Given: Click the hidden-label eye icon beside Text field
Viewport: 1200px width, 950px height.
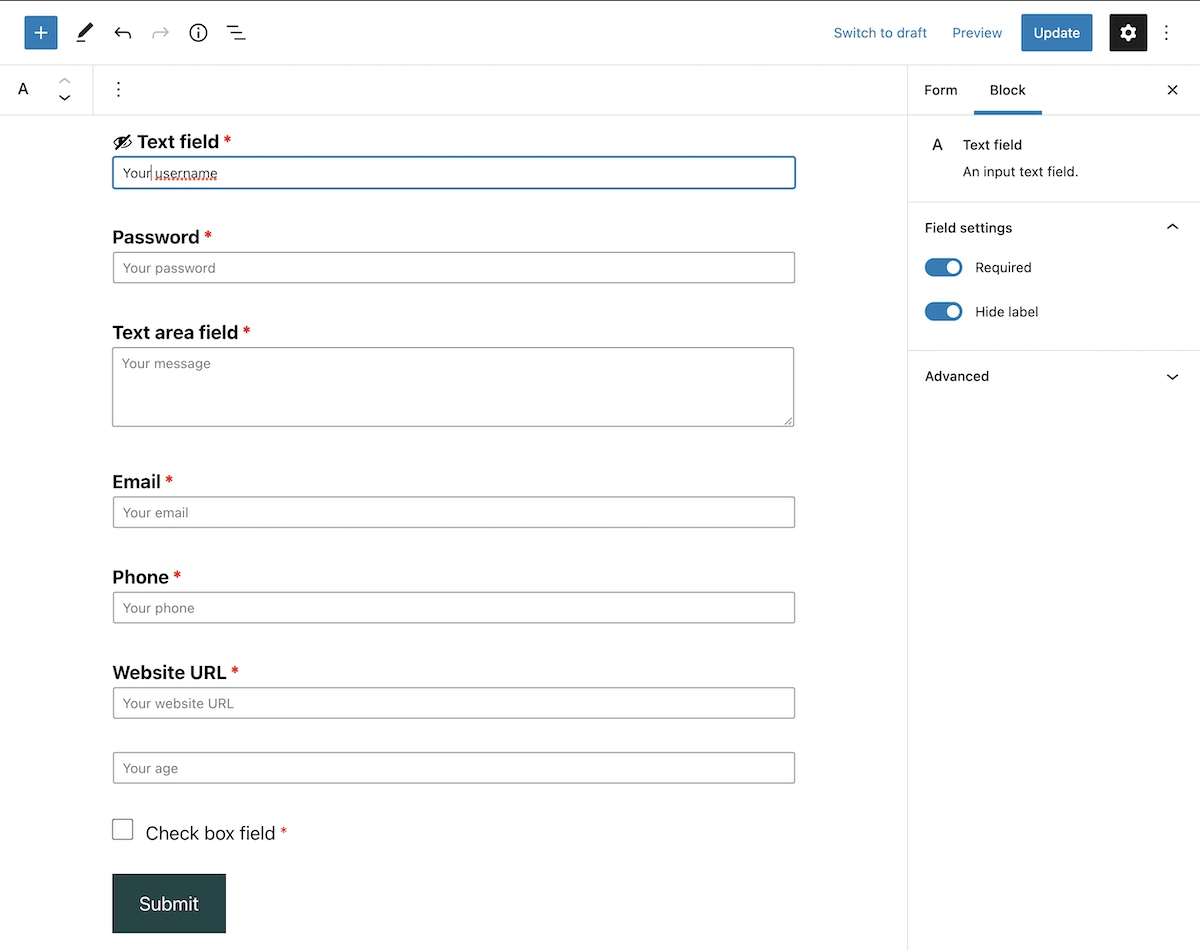Looking at the screenshot, I should [122, 142].
